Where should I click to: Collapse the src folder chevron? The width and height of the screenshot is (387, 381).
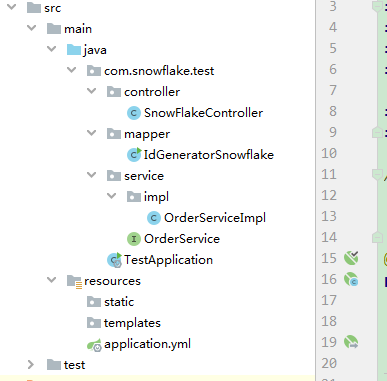coord(11,7)
